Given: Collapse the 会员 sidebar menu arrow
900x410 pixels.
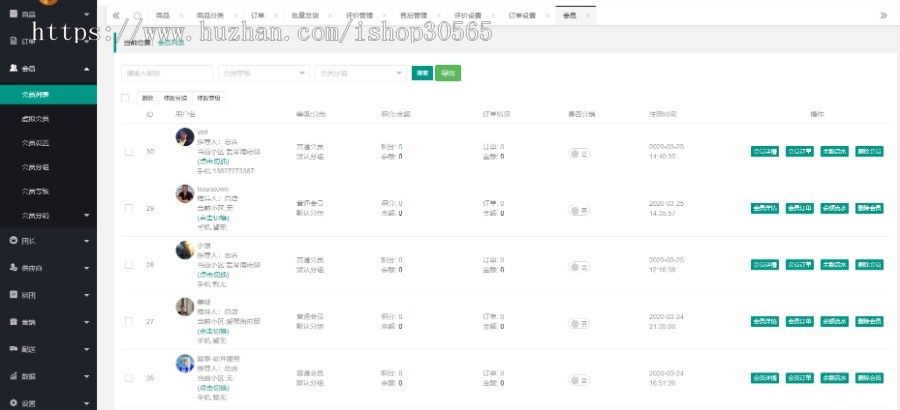Looking at the screenshot, I should pos(87,69).
